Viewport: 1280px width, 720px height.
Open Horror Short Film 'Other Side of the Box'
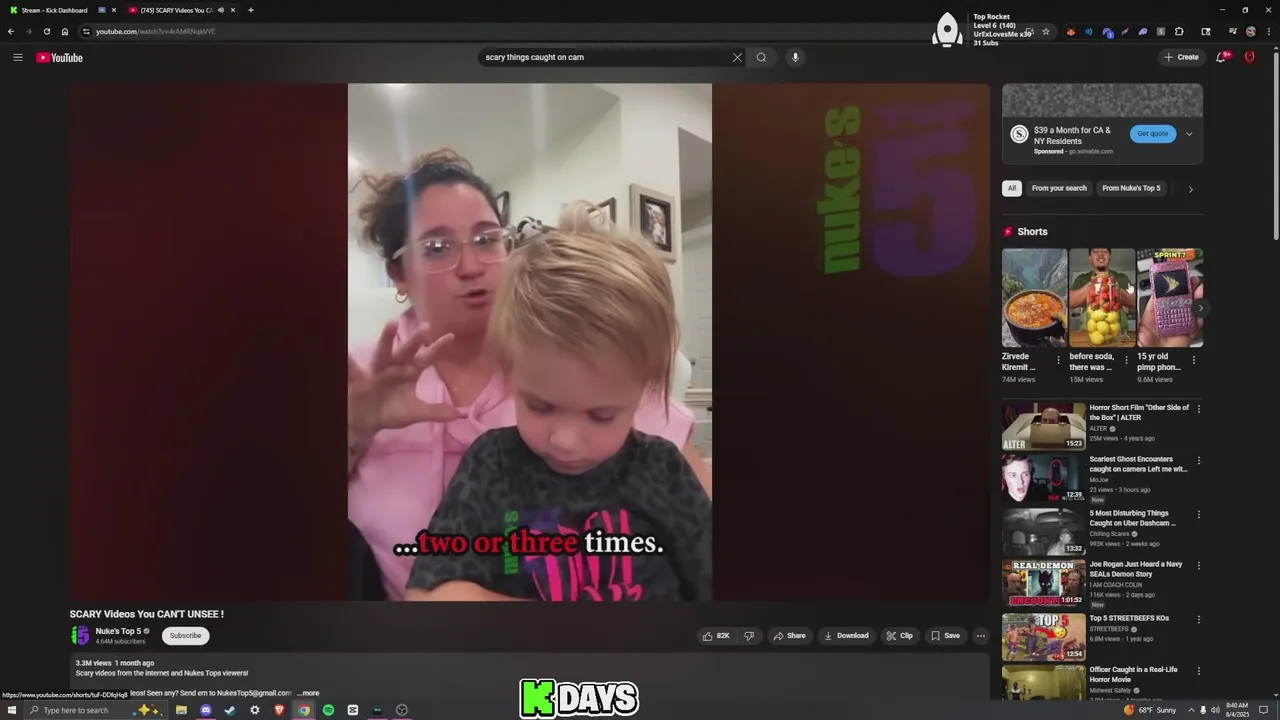(x=1044, y=426)
